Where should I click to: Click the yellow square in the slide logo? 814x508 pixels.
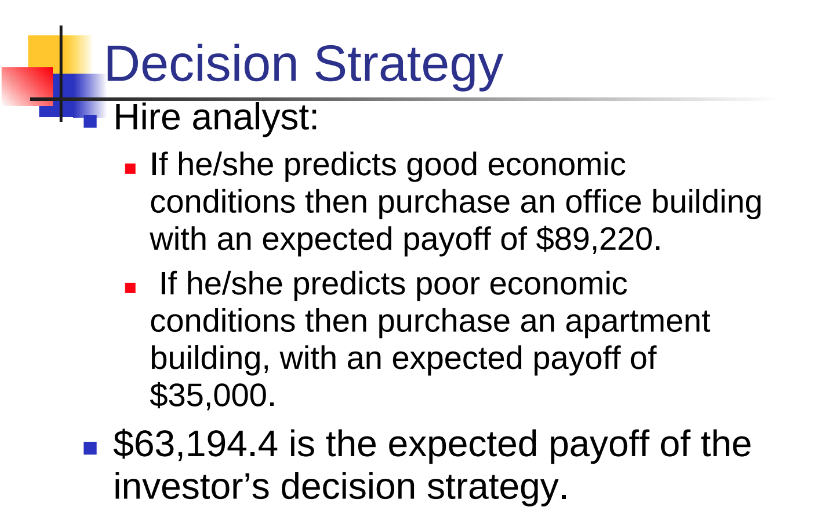58,54
